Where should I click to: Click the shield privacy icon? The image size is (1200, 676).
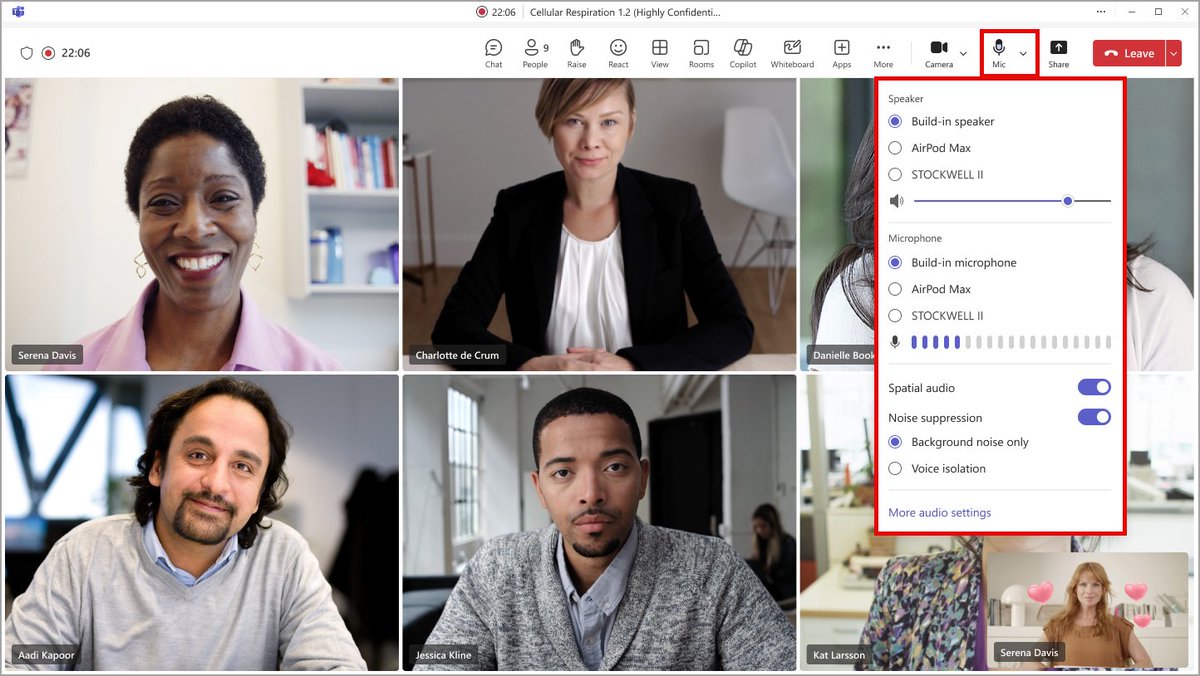point(27,53)
